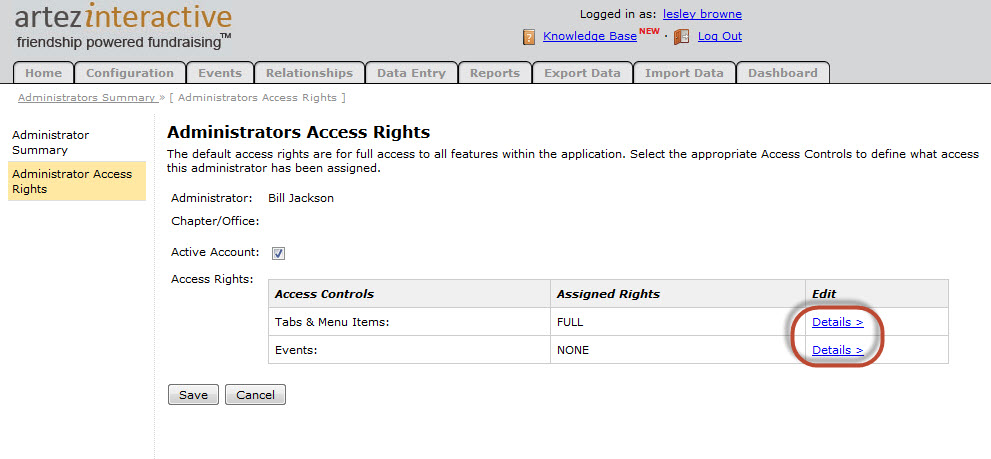The height and width of the screenshot is (459, 991).
Task: Switch to the Export Data tab
Action: 582,73
